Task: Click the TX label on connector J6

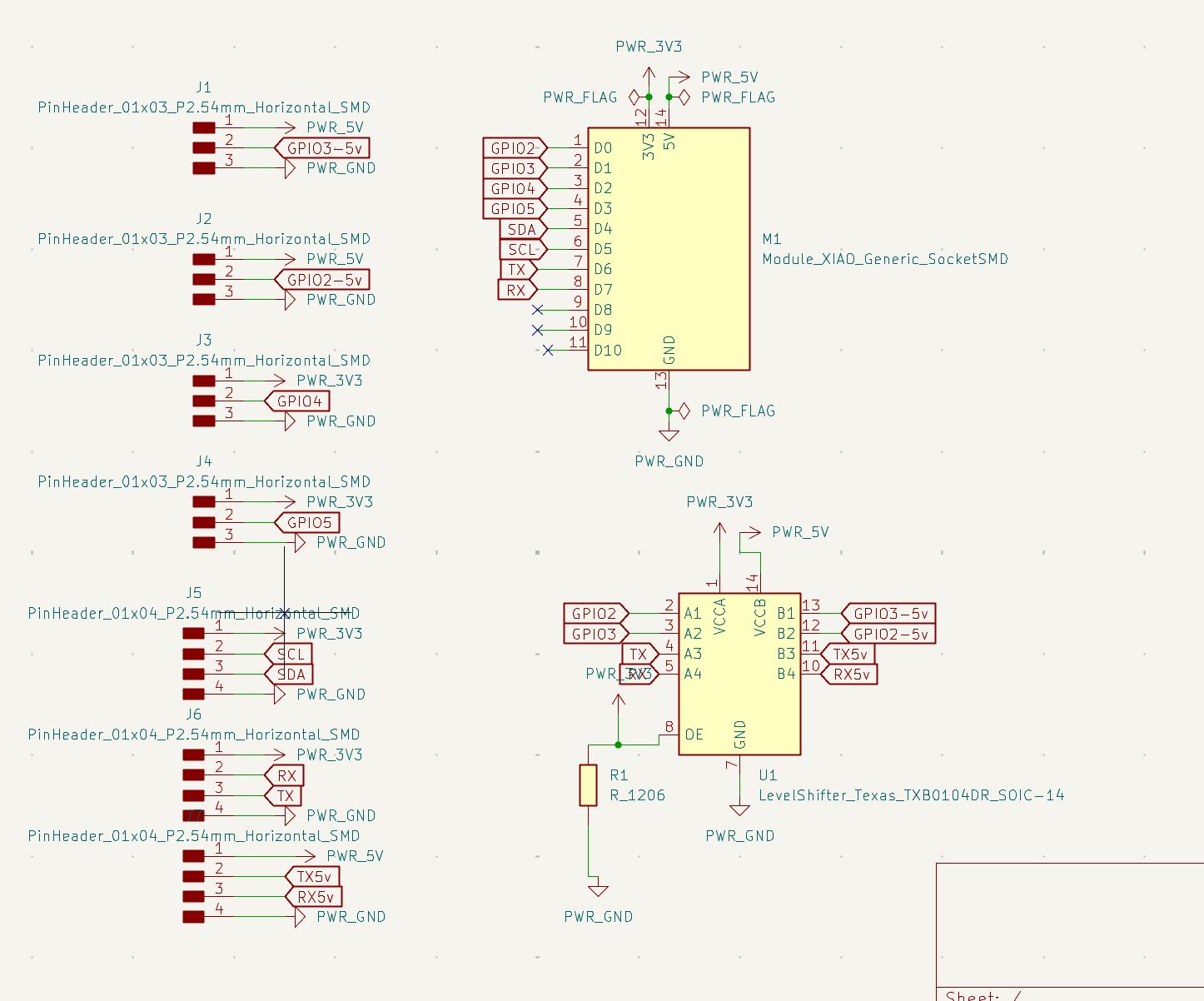Action: (x=284, y=796)
